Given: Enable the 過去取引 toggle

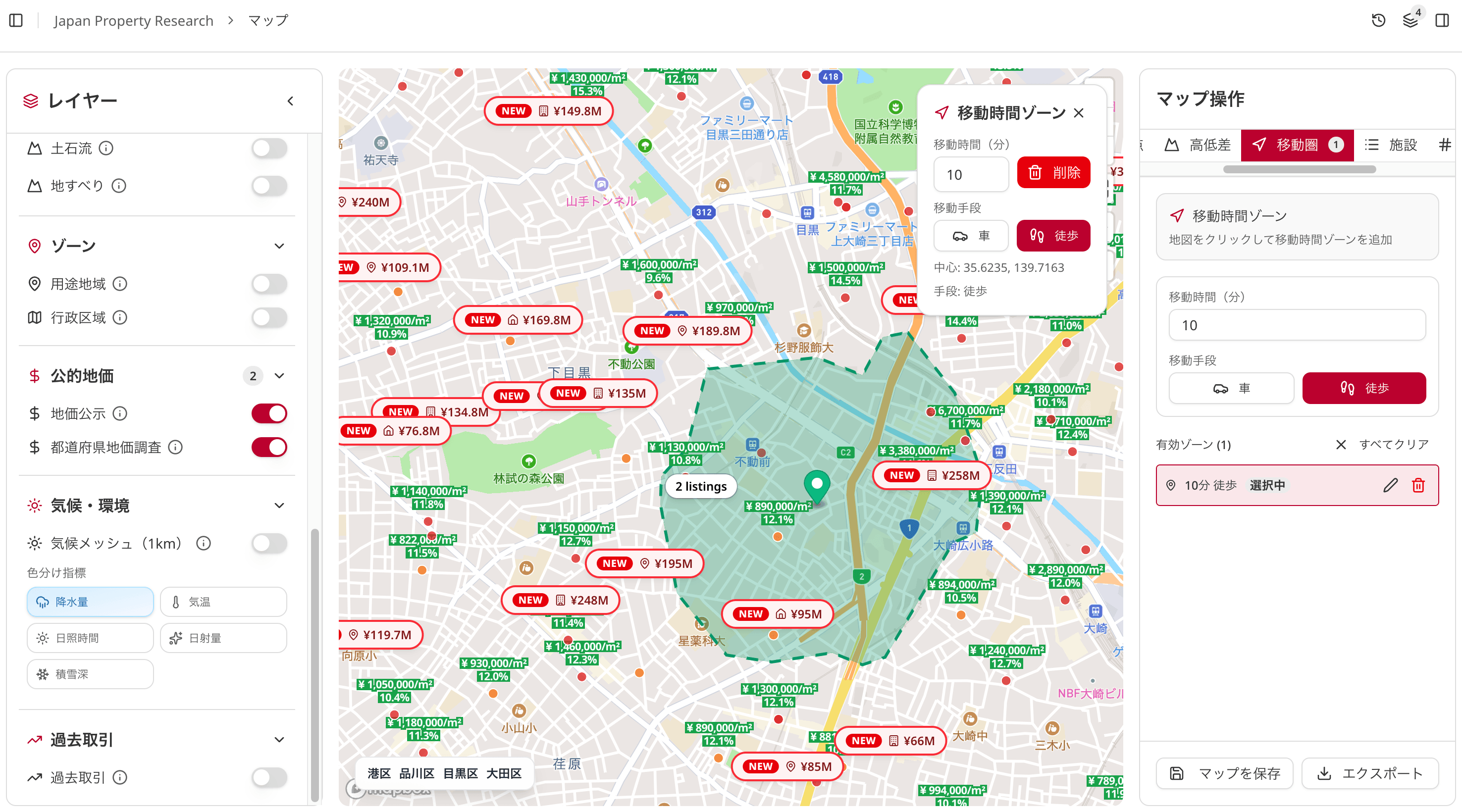Looking at the screenshot, I should (269, 777).
